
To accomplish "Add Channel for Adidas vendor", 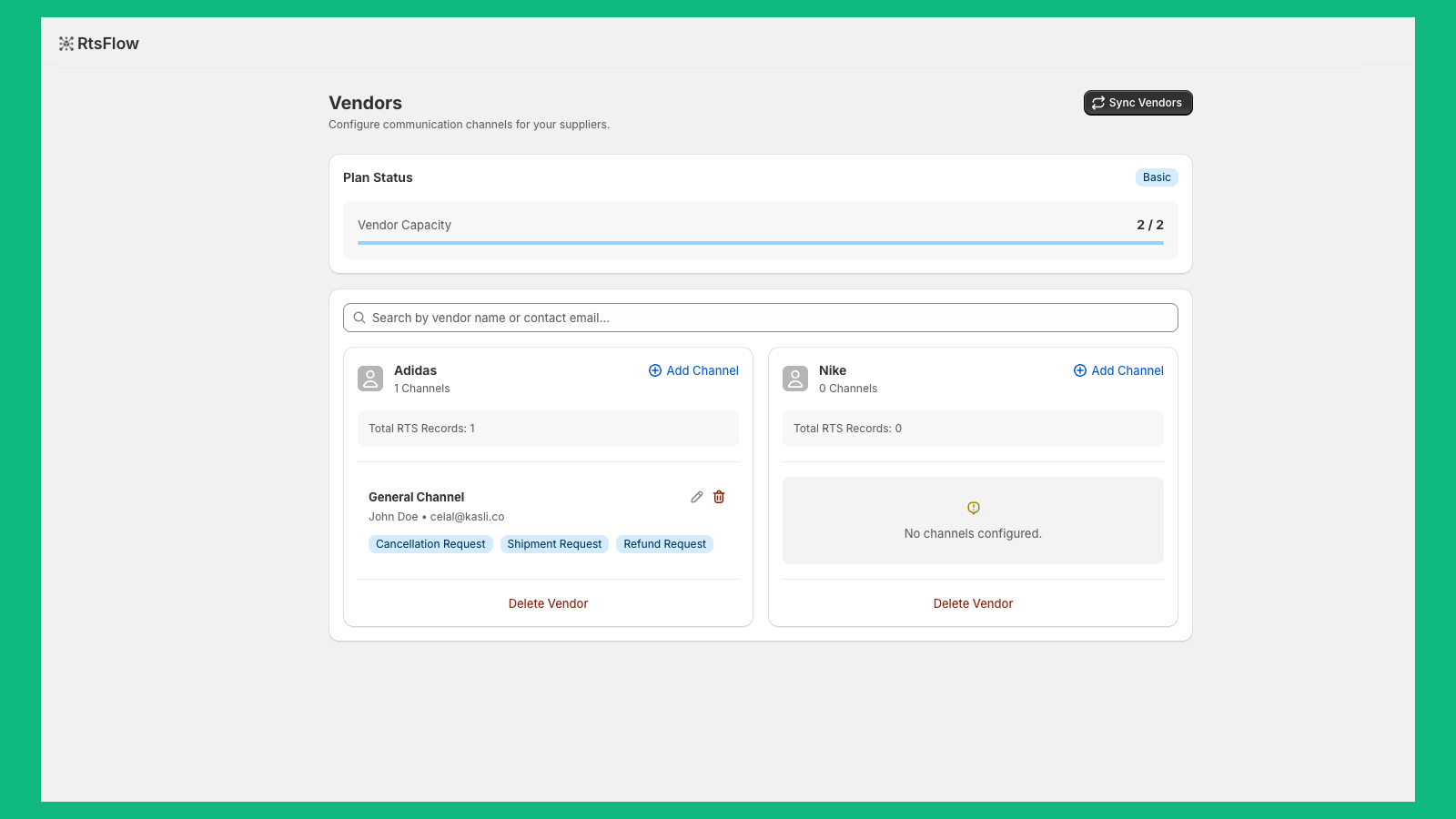I will coord(693,370).
